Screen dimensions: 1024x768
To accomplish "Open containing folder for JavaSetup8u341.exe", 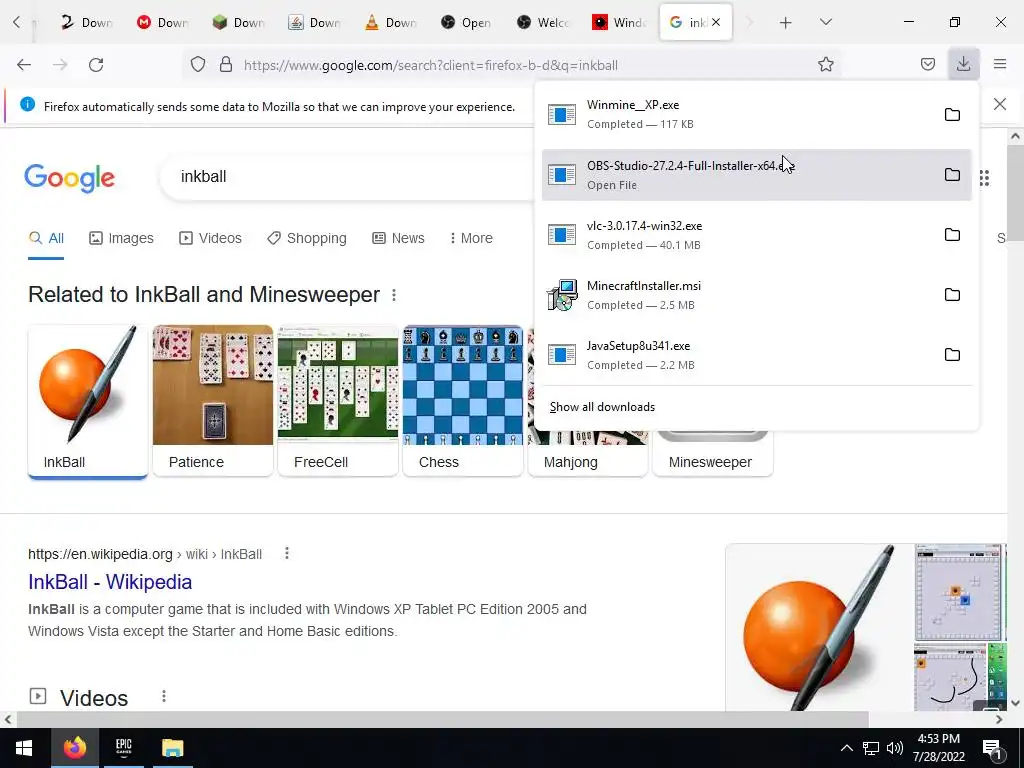I will (952, 355).
